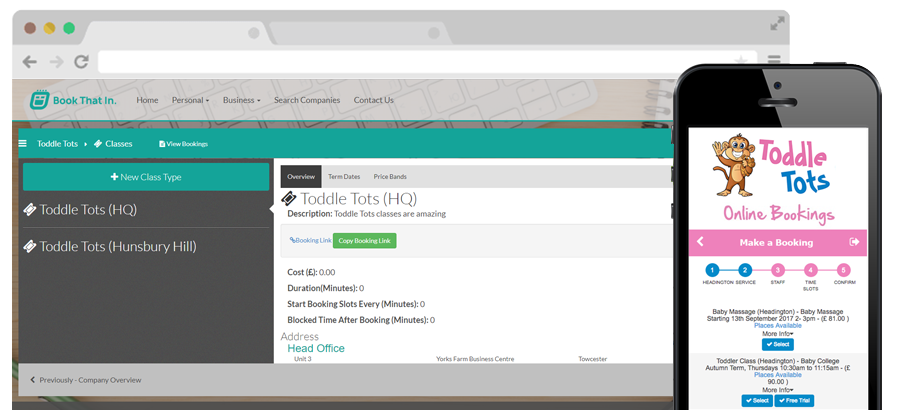900x410 pixels.
Task: Open the Business dropdown menu
Action: [x=242, y=100]
